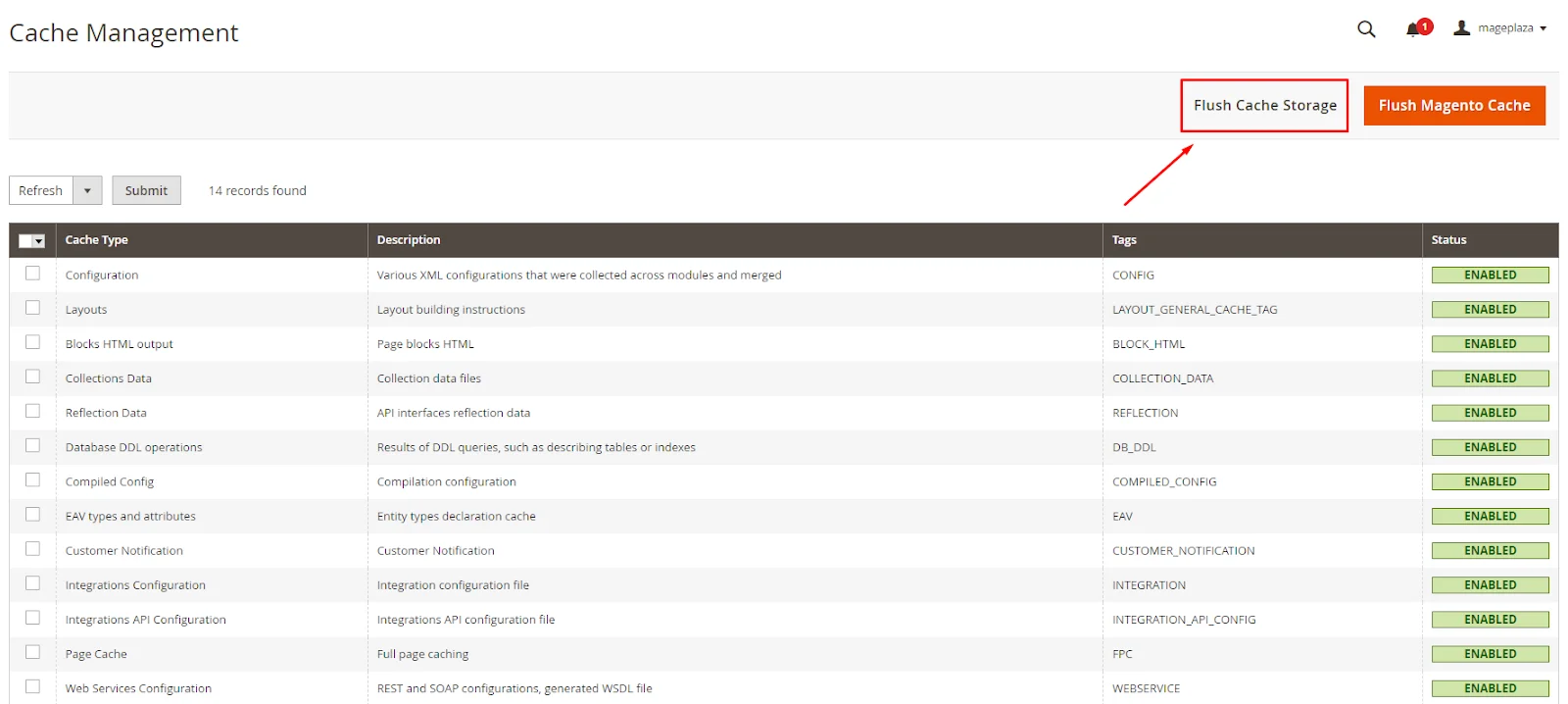Select the Compiled Config checkbox
Image resolution: width=1568 pixels, height=704 pixels.
[x=33, y=479]
